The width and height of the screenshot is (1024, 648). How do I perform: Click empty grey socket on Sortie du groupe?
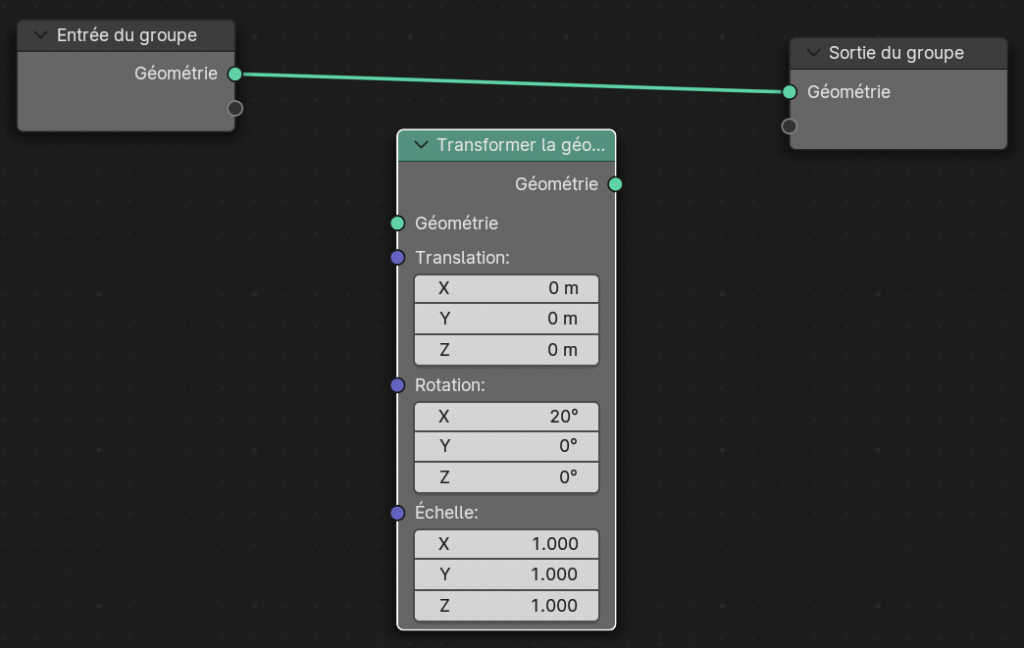coord(789,126)
